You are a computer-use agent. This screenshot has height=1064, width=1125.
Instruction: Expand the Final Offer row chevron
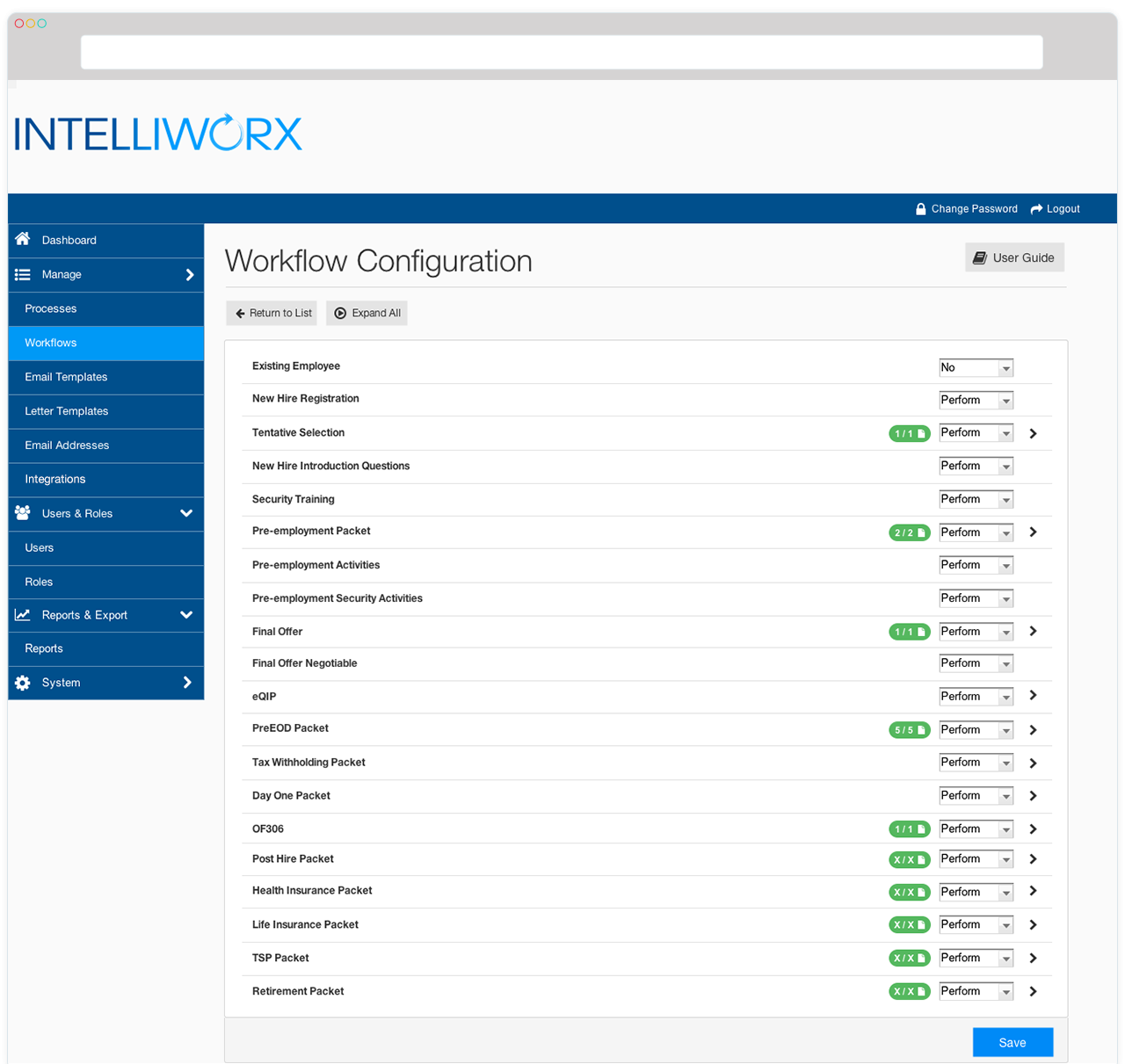[x=1034, y=631]
